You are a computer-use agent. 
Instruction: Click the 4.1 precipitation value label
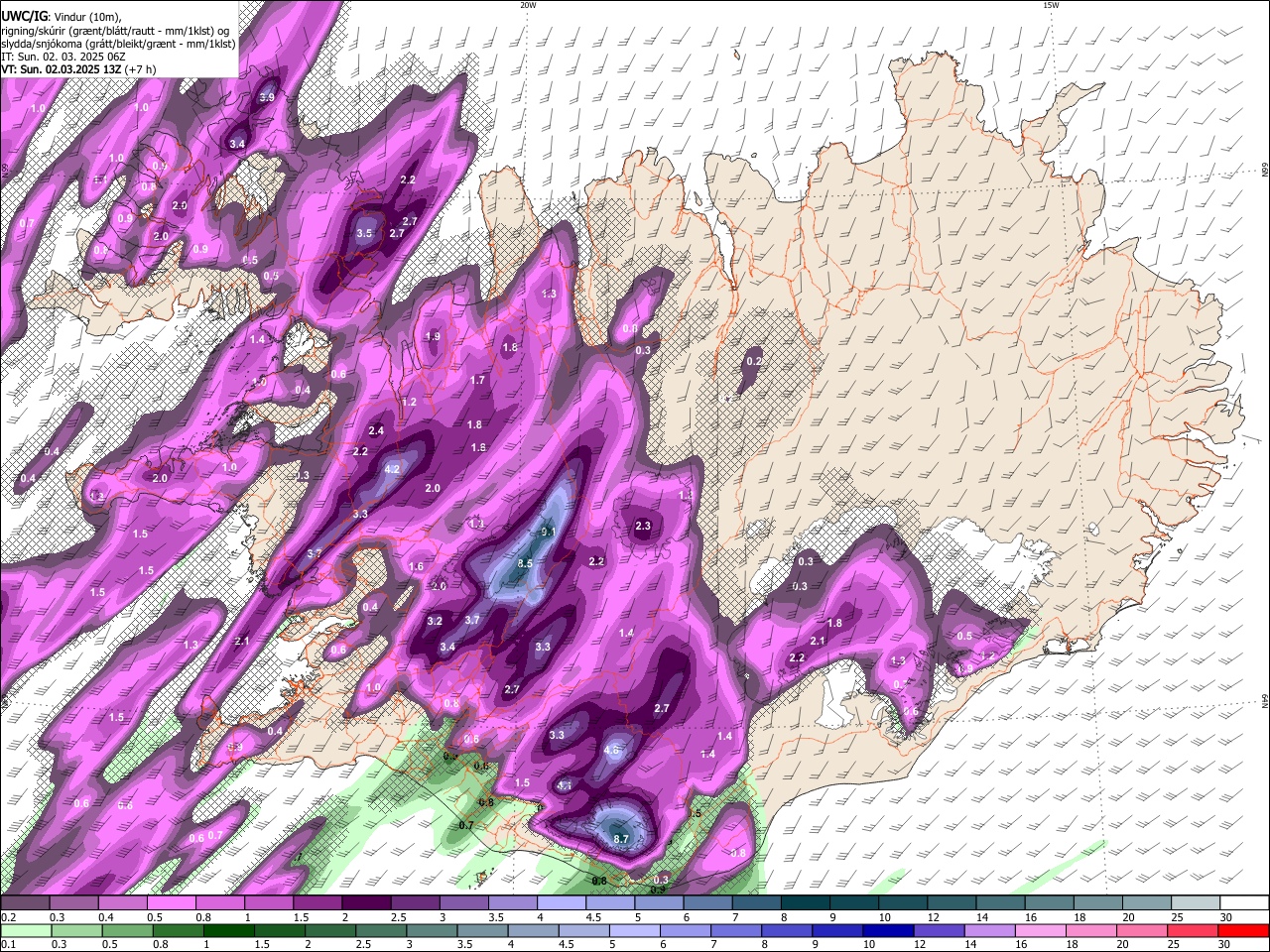point(565,785)
